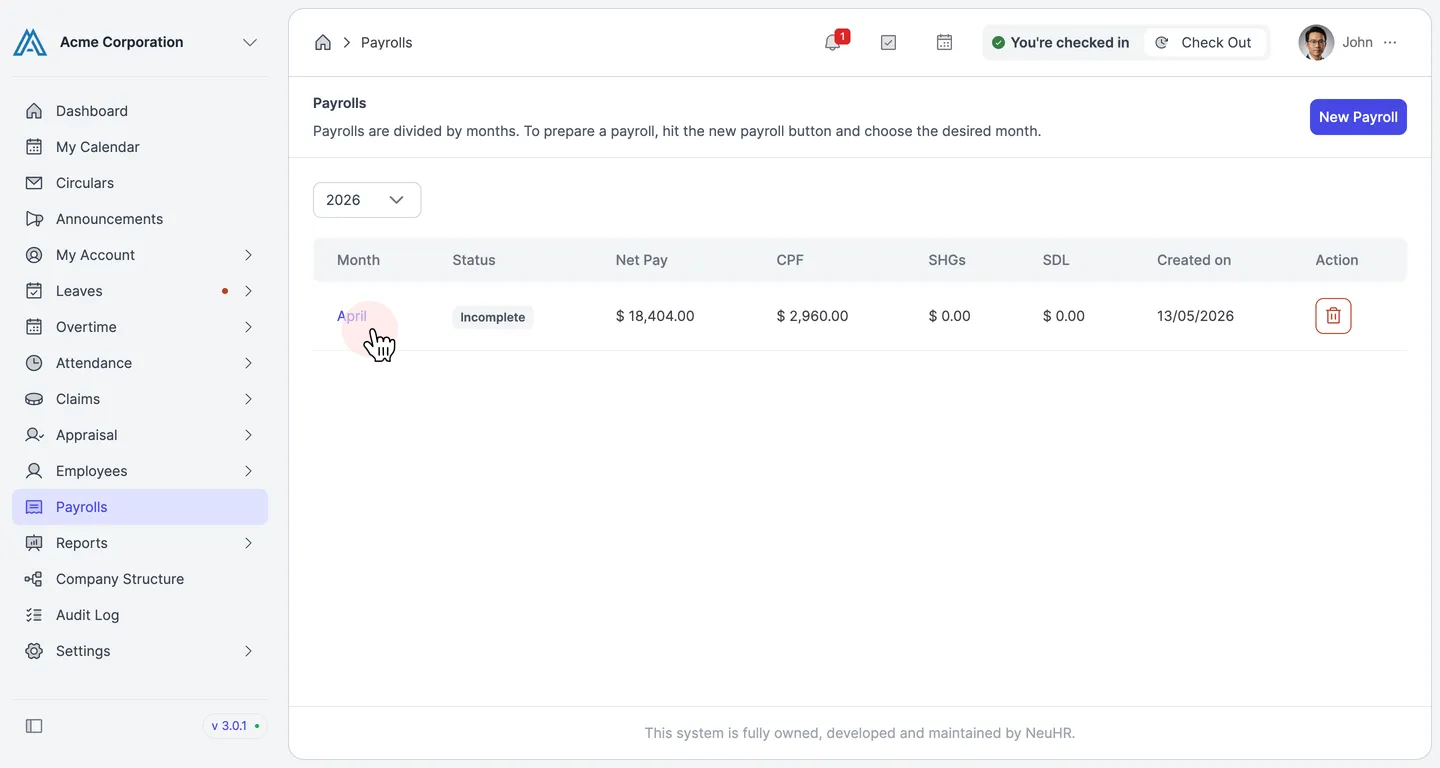Click the Payrolls breadcrumb link
Image resolution: width=1440 pixels, height=768 pixels.
tap(386, 42)
